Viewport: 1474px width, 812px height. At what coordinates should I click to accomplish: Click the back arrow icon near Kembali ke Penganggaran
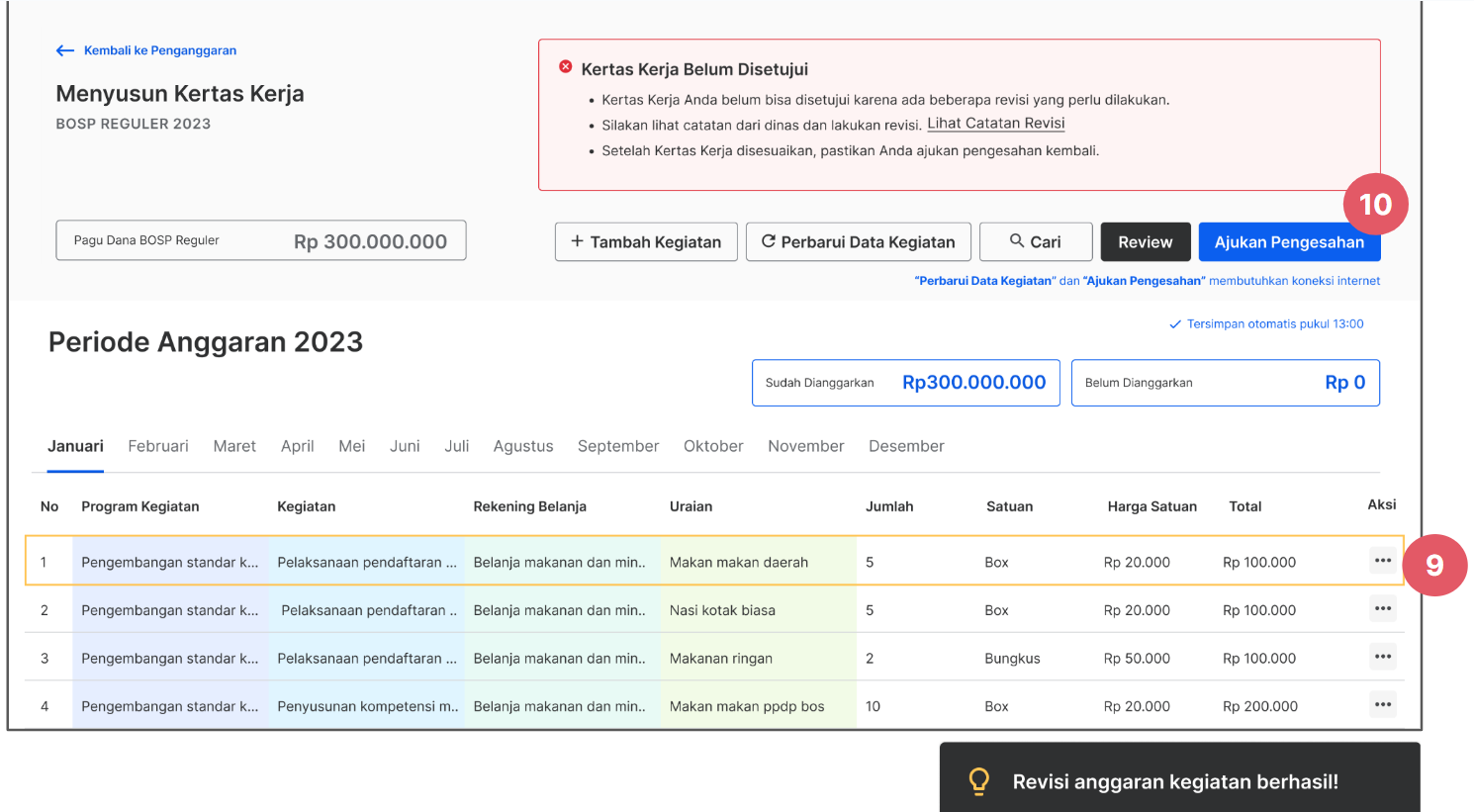[65, 50]
